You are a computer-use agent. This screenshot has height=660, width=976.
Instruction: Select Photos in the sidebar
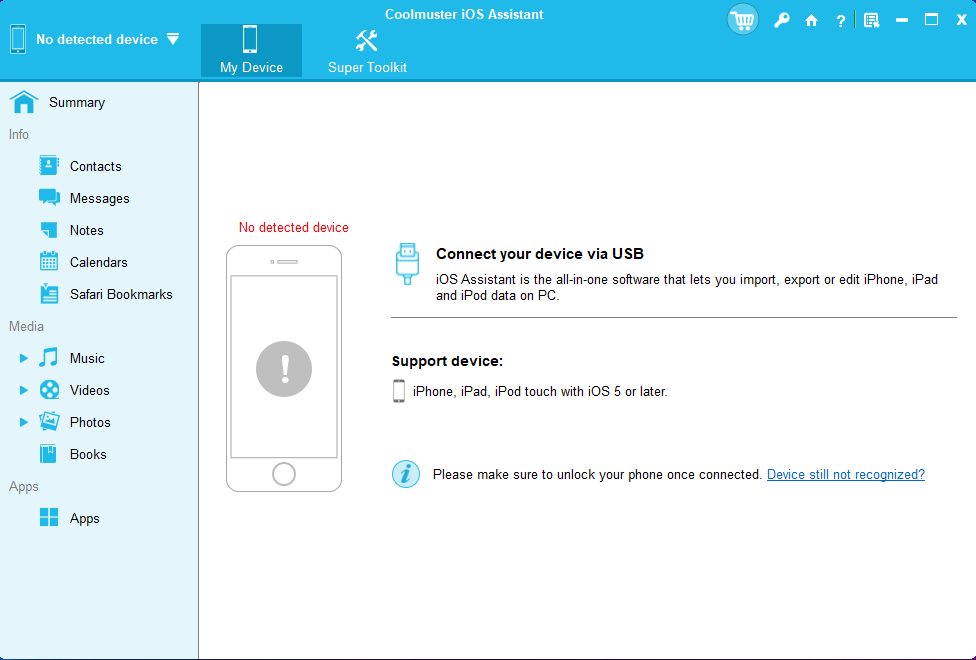click(x=90, y=422)
